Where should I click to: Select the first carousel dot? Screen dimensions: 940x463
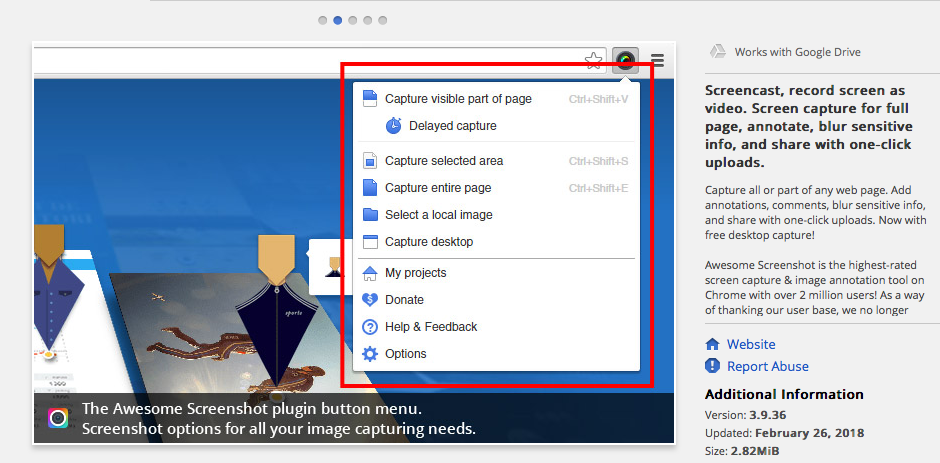(x=323, y=20)
